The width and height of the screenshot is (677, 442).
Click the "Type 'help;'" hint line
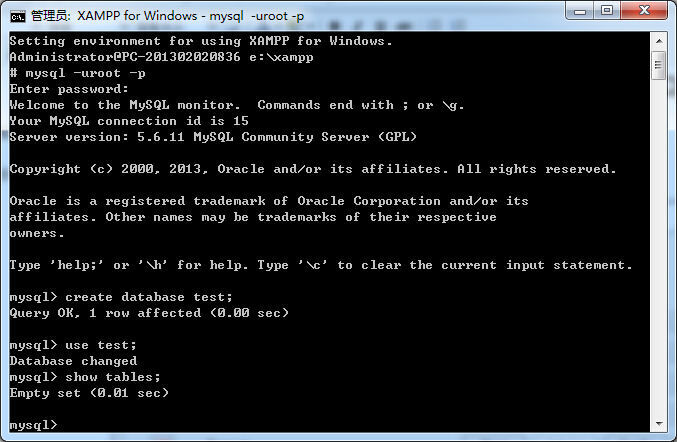(x=321, y=265)
